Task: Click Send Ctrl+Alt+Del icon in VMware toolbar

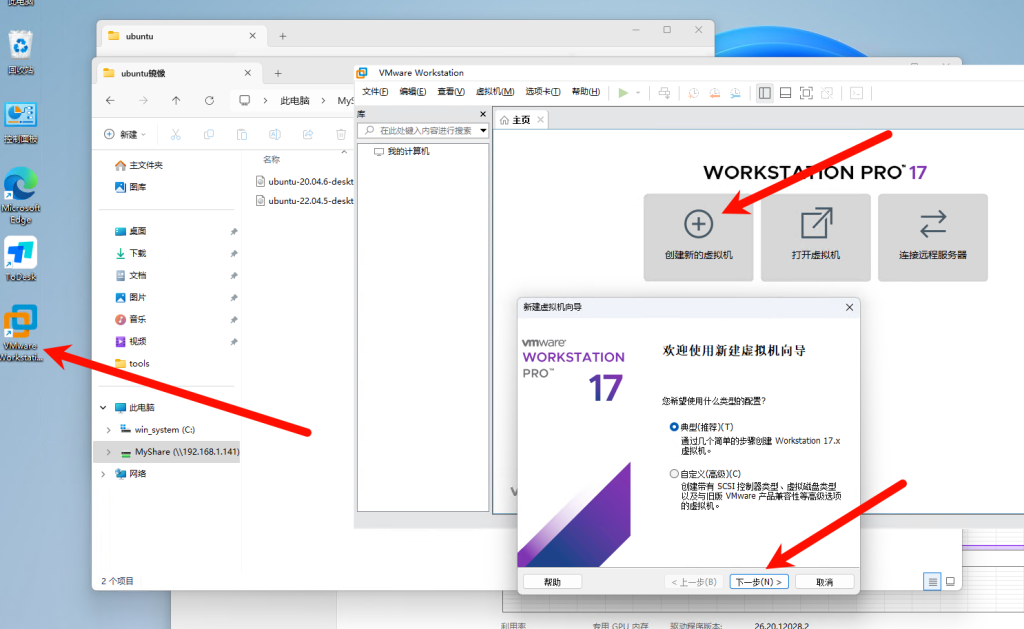Action: 664,93
